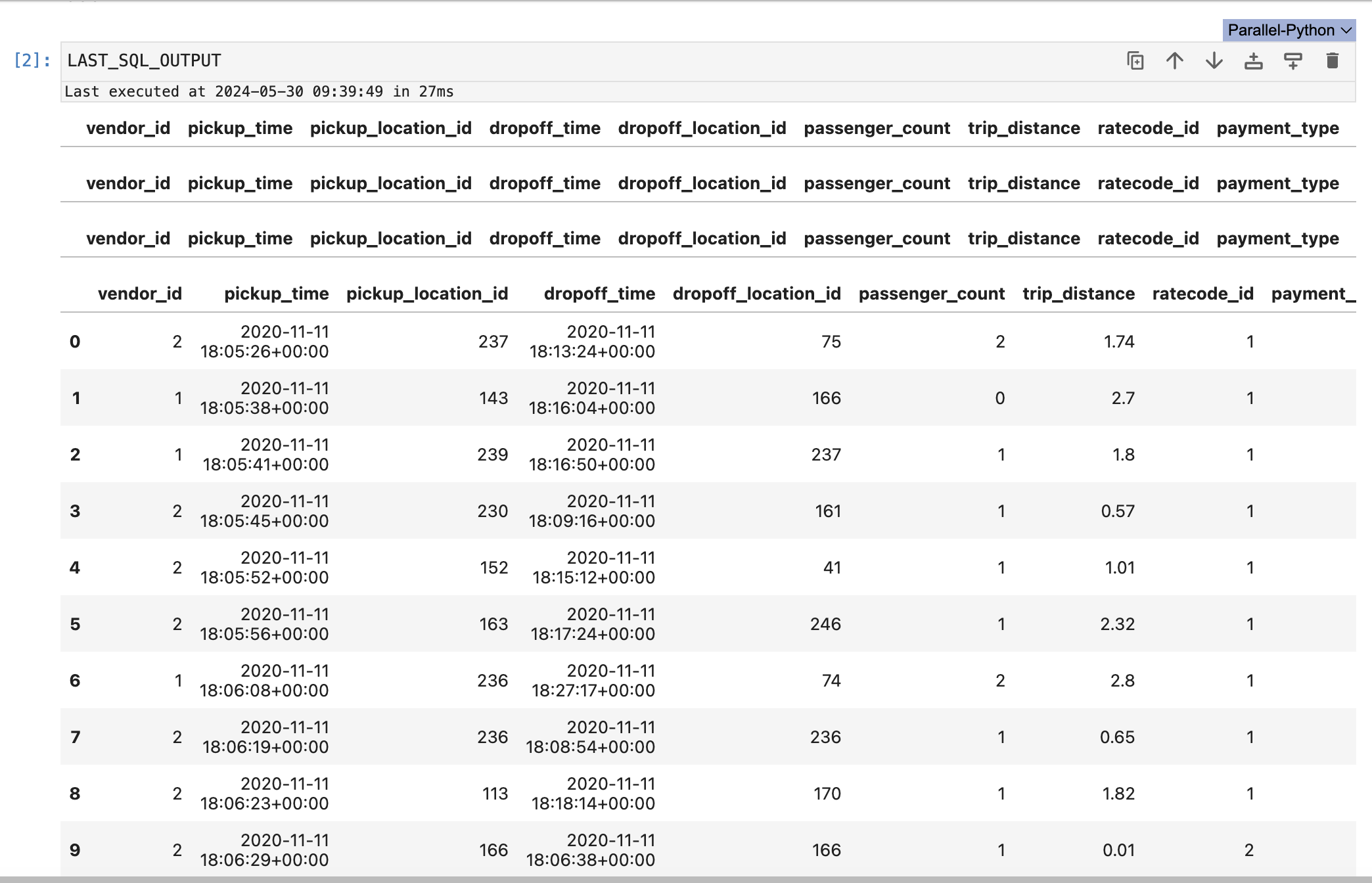The image size is (1372, 883).
Task: Delete cell with trash icon
Action: pos(1333,61)
